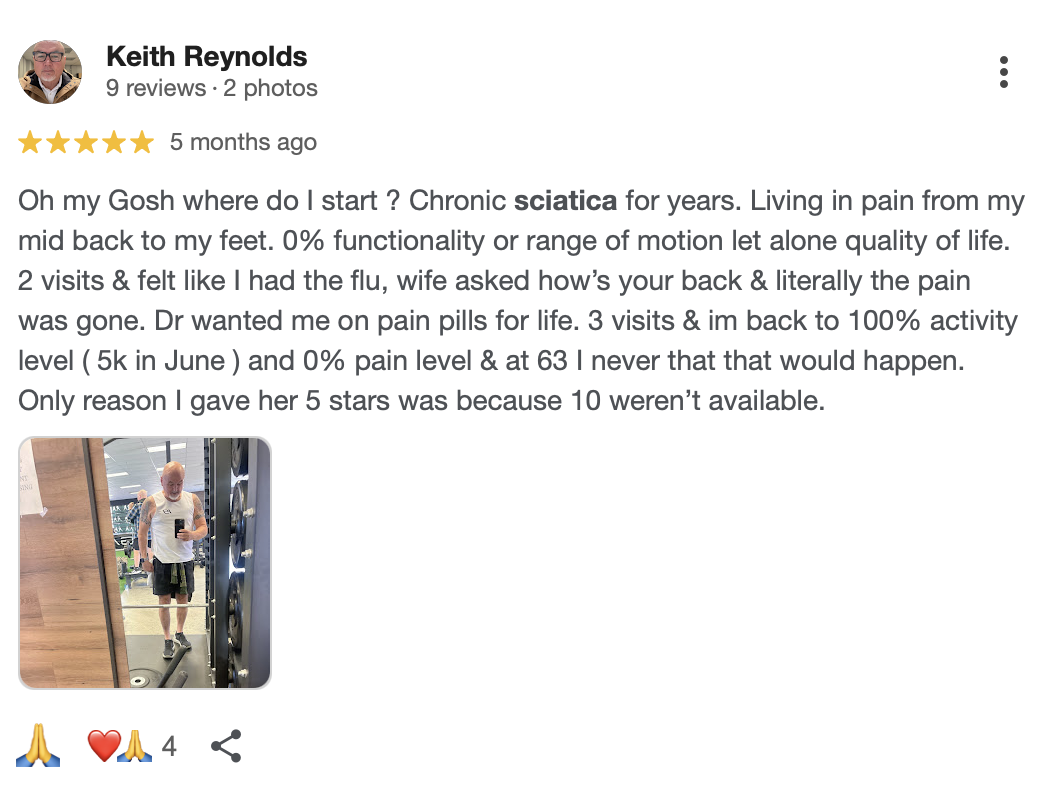Click Keith Reynolds' profile avatar
Screen dimensions: 1050x804
[50, 72]
